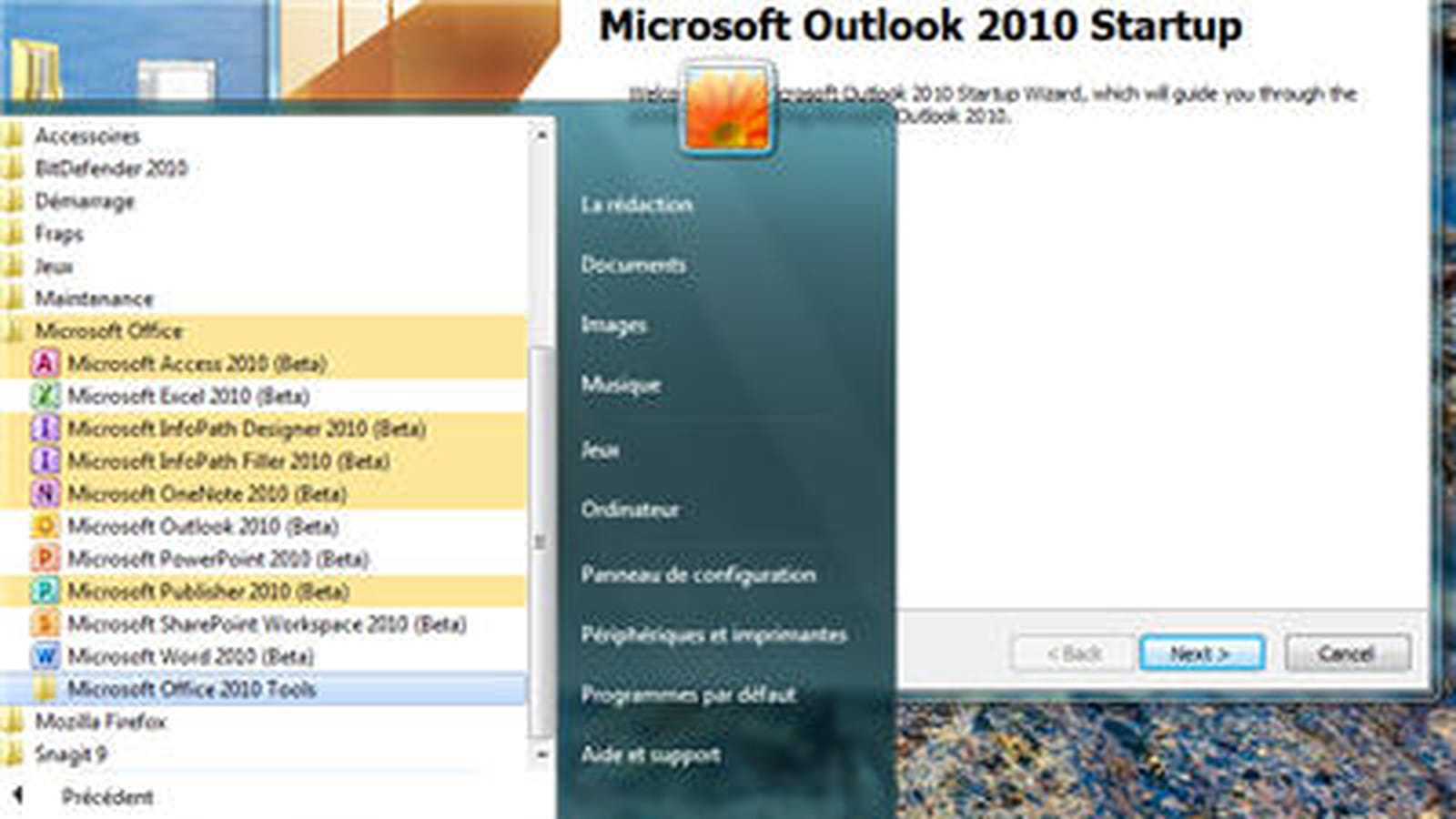This screenshot has height=819, width=1456.
Task: Expand the BitDefender 2010 folder label
Action: (110, 168)
